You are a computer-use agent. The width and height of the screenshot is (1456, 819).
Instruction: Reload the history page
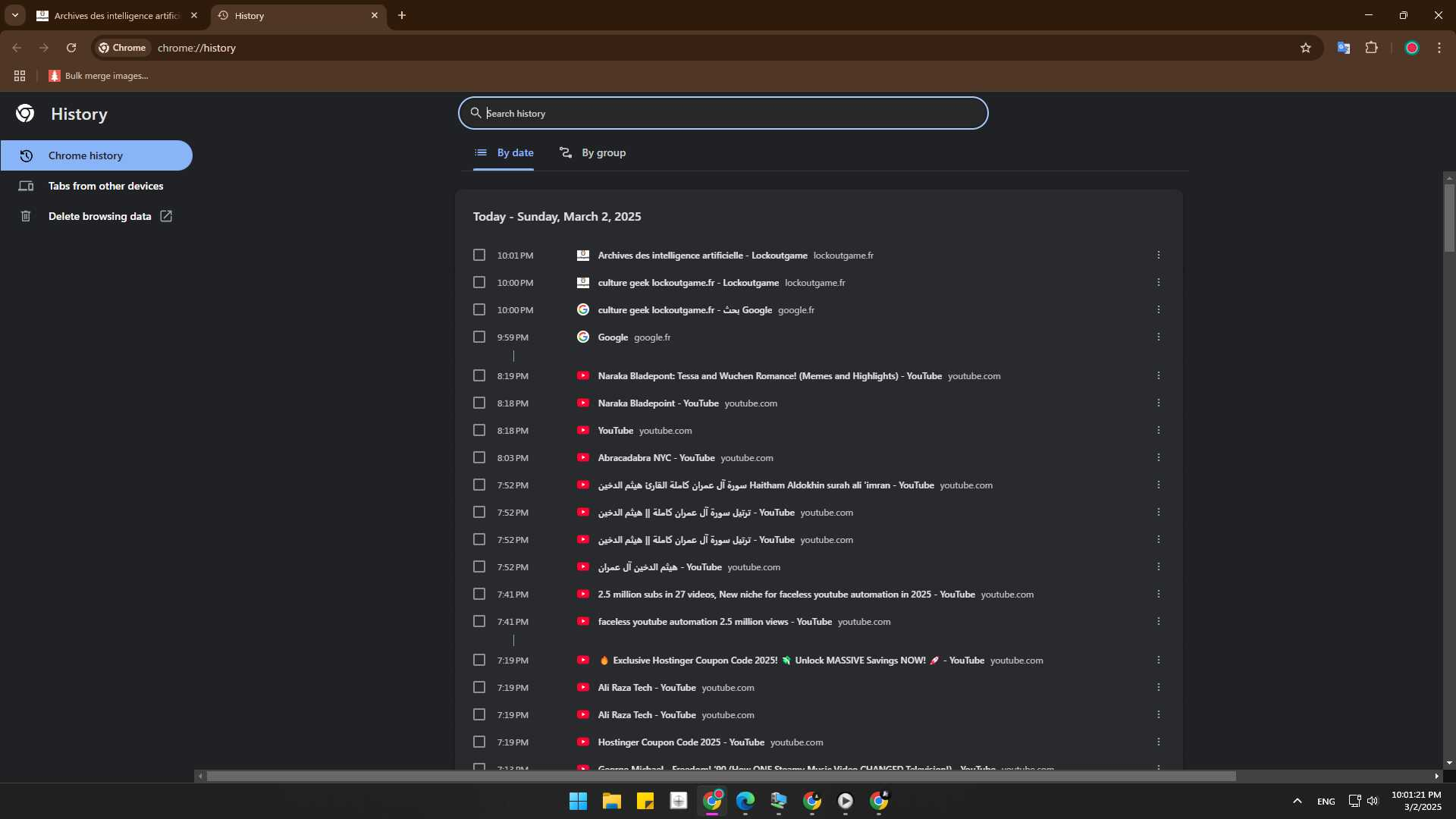pos(71,48)
